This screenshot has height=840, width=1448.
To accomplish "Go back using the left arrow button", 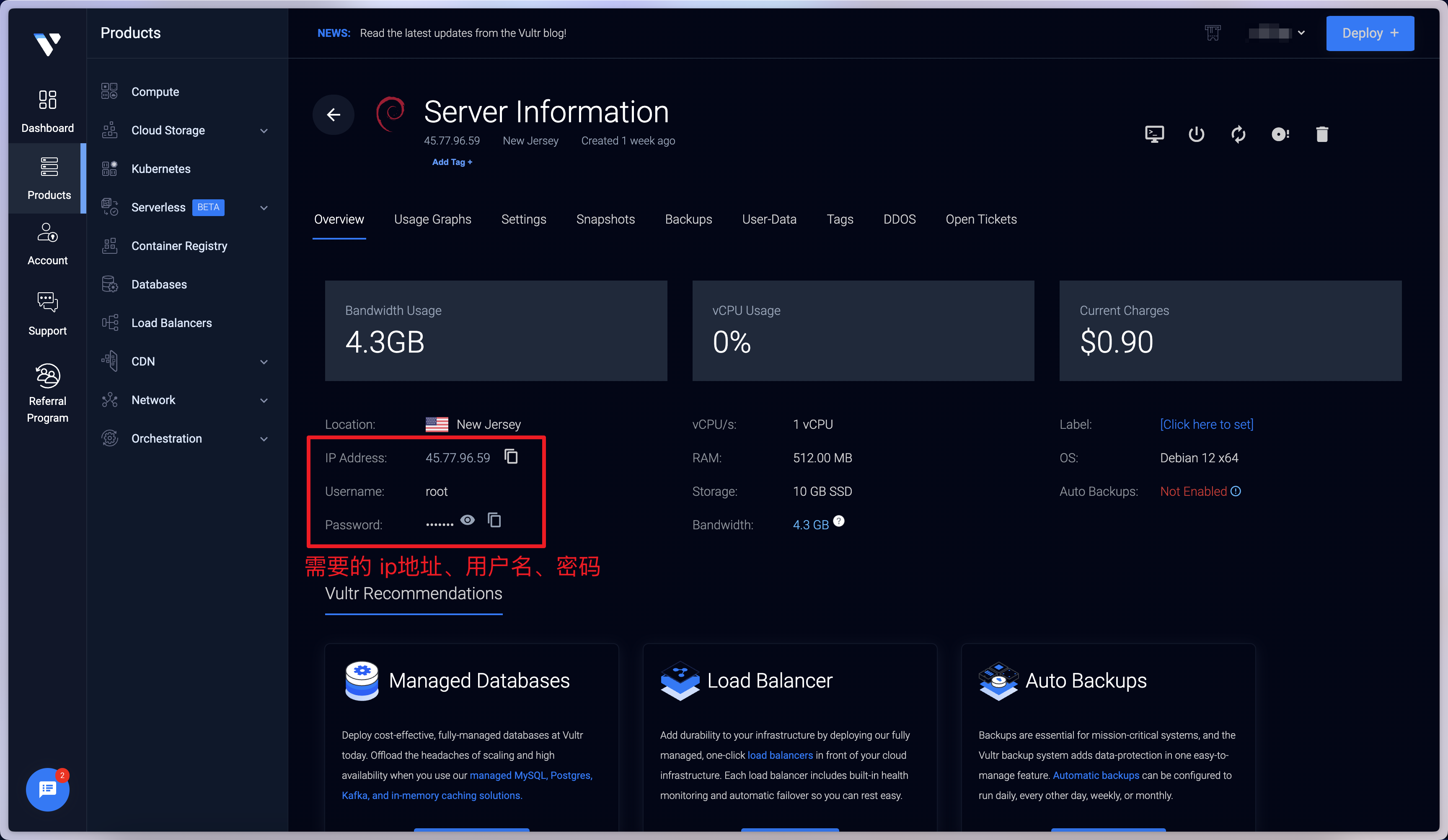I will [333, 115].
